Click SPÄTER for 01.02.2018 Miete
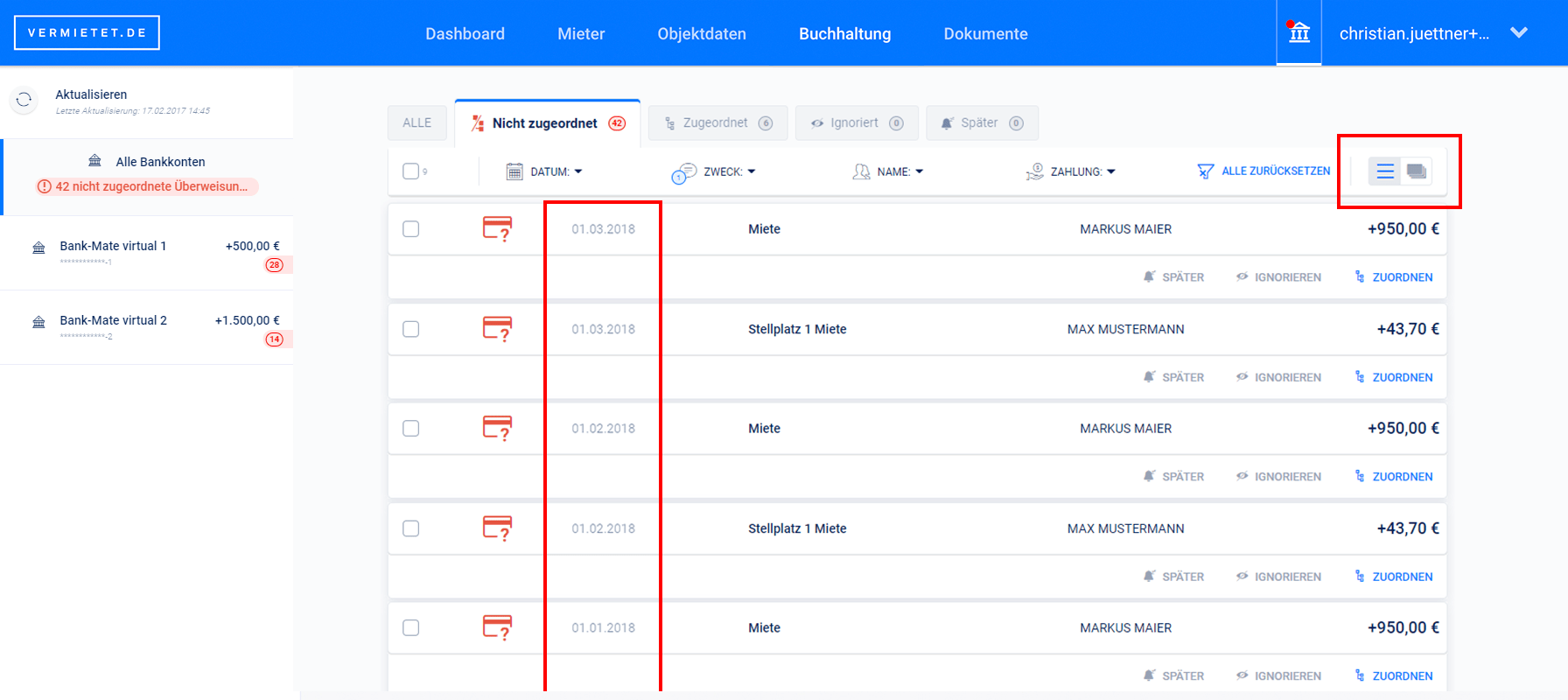Image resolution: width=1568 pixels, height=700 pixels. point(1173,477)
